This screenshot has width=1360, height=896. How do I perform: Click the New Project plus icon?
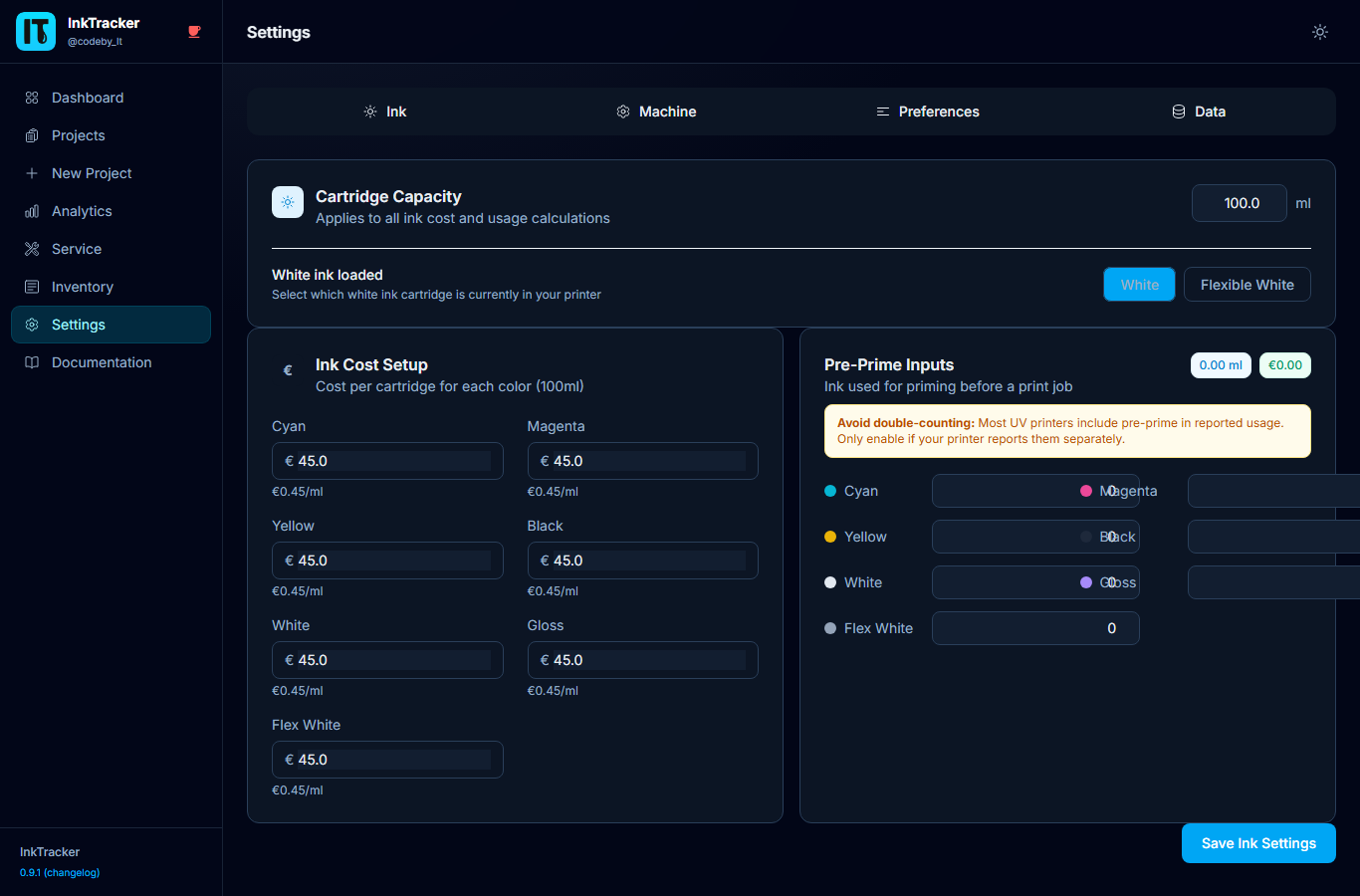(x=32, y=173)
